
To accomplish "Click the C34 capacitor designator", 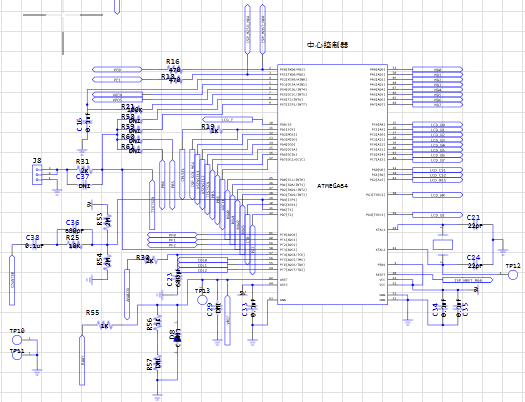I will pos(435,310).
